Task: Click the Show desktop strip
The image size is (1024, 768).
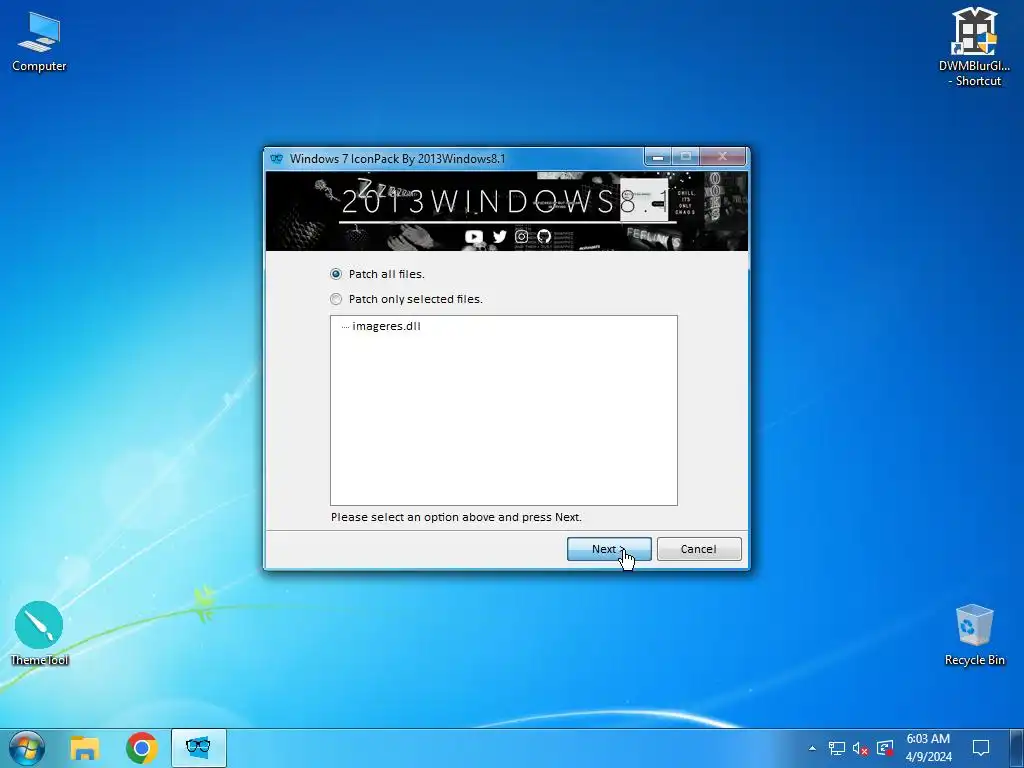Action: (1017, 748)
